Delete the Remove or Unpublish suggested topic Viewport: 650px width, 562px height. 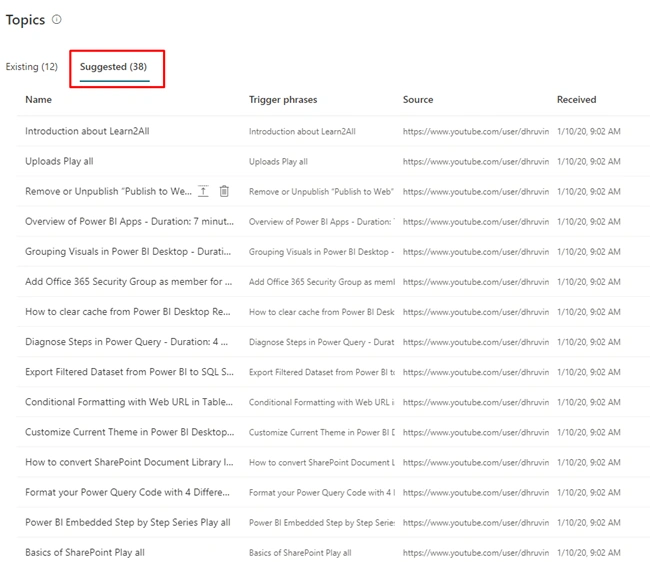(x=224, y=191)
